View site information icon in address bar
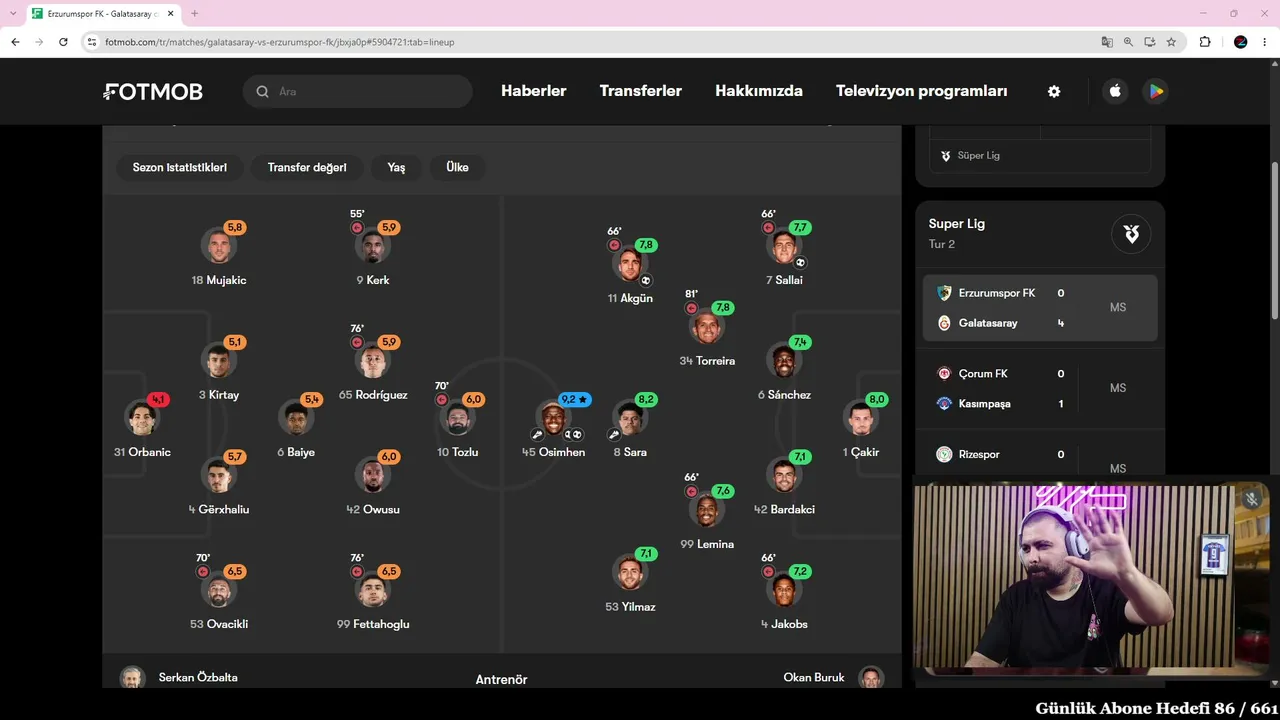1280x720 pixels. coord(92,42)
